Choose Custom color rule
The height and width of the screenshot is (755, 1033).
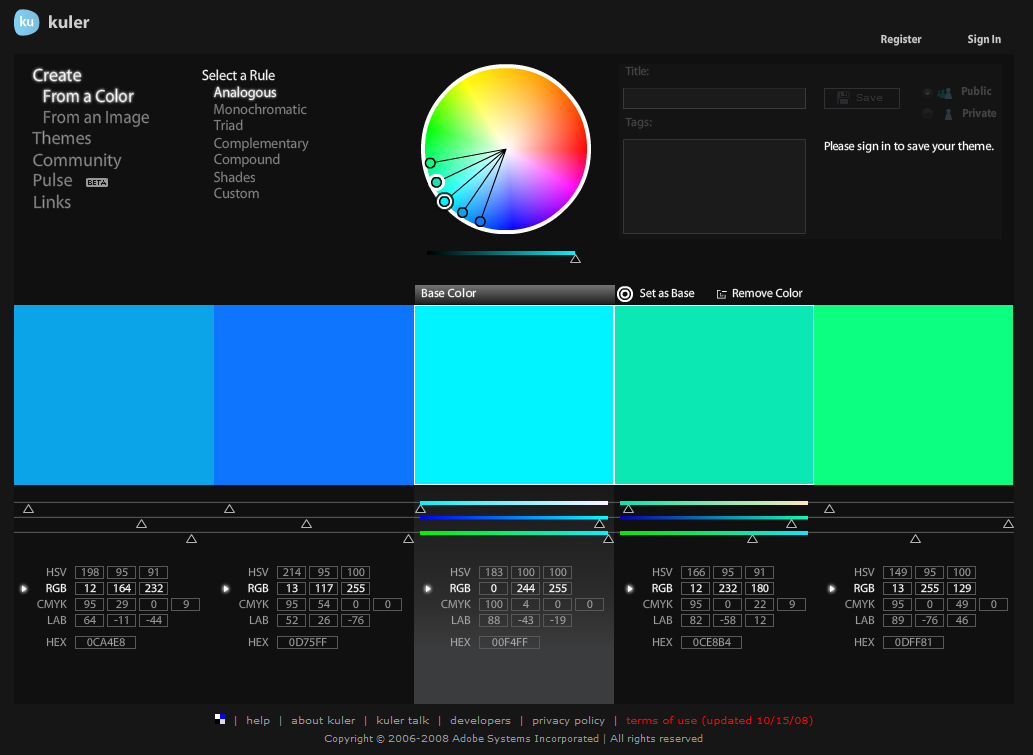coord(237,194)
